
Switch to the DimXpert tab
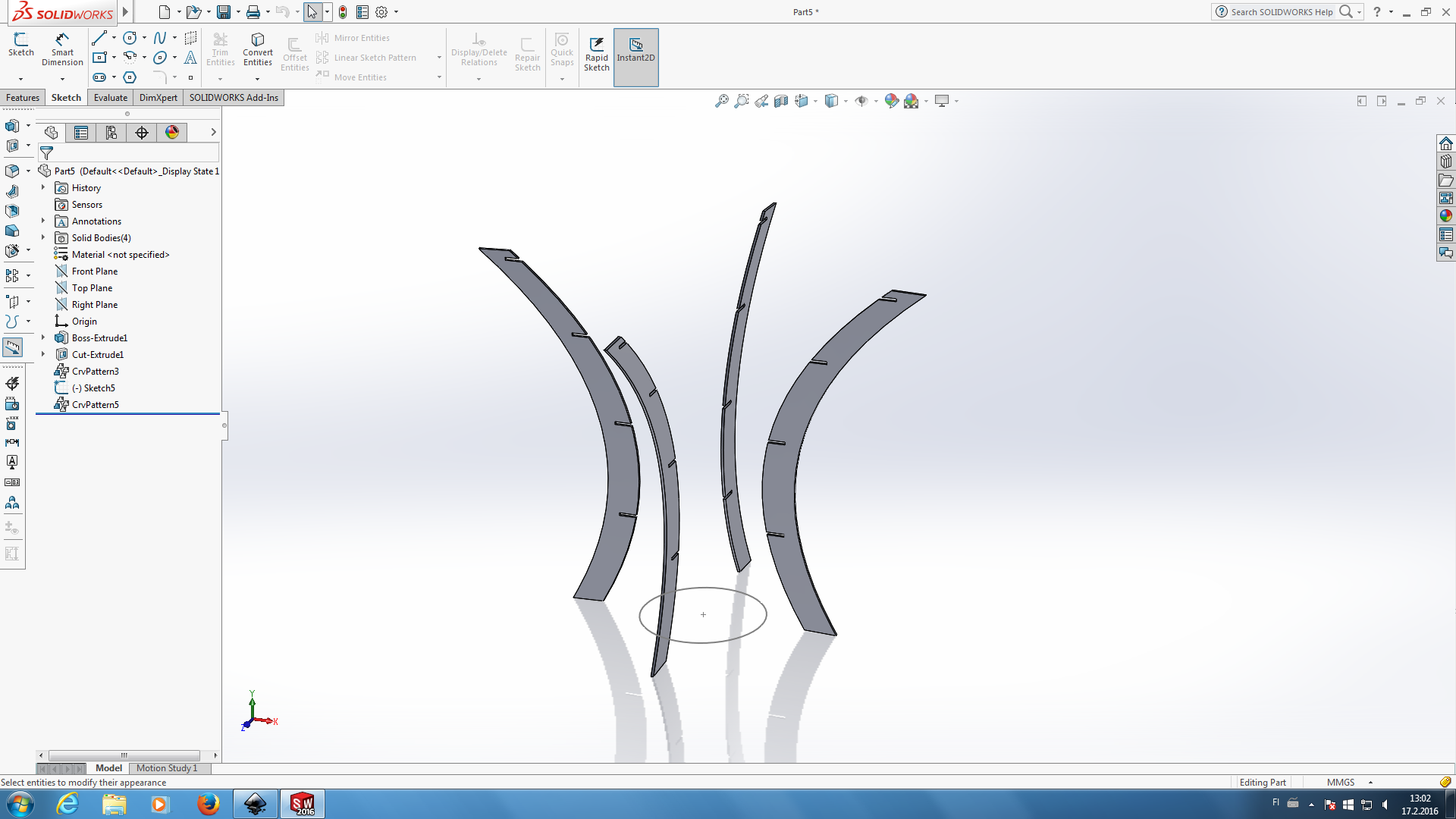coord(158,98)
